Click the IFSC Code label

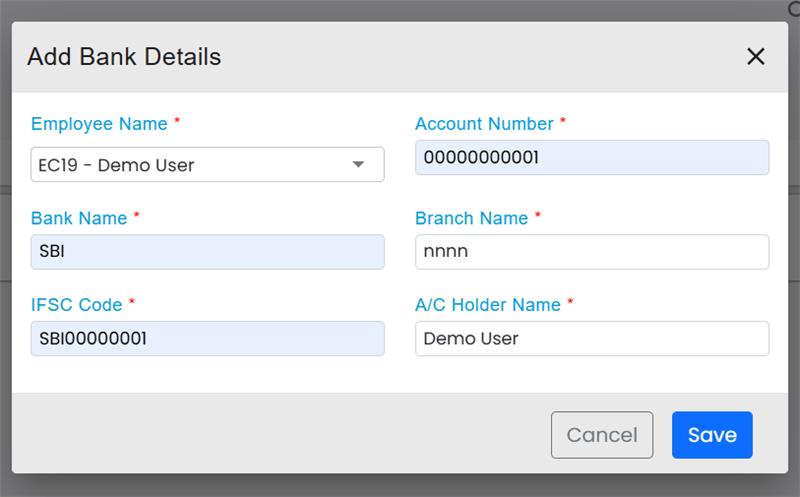coord(76,304)
